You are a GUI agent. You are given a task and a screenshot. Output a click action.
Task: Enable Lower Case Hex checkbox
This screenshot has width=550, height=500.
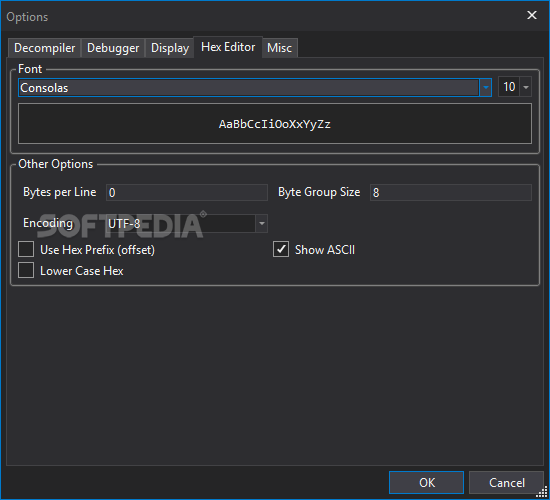[x=26, y=271]
